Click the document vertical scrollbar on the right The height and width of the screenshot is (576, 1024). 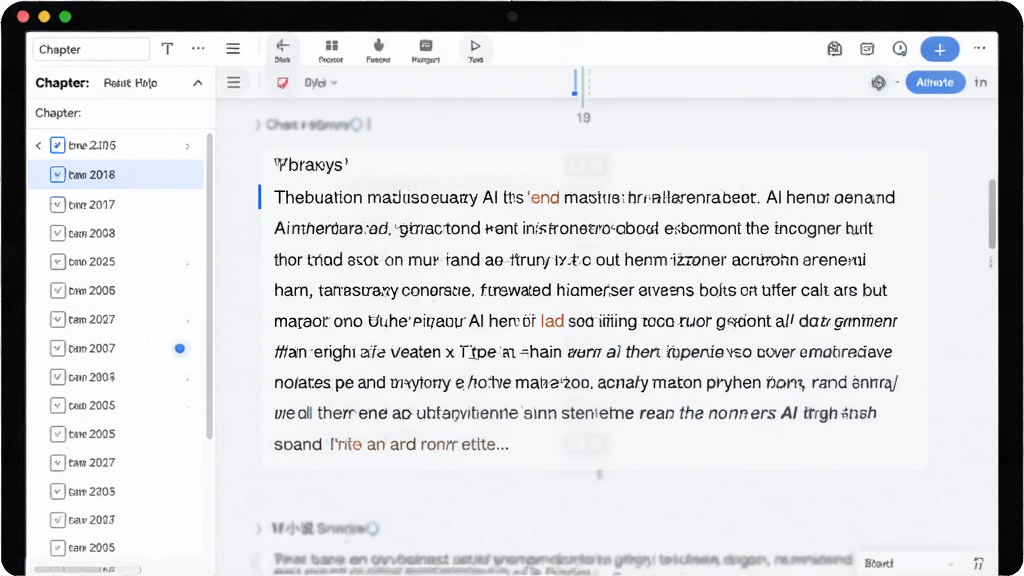992,214
